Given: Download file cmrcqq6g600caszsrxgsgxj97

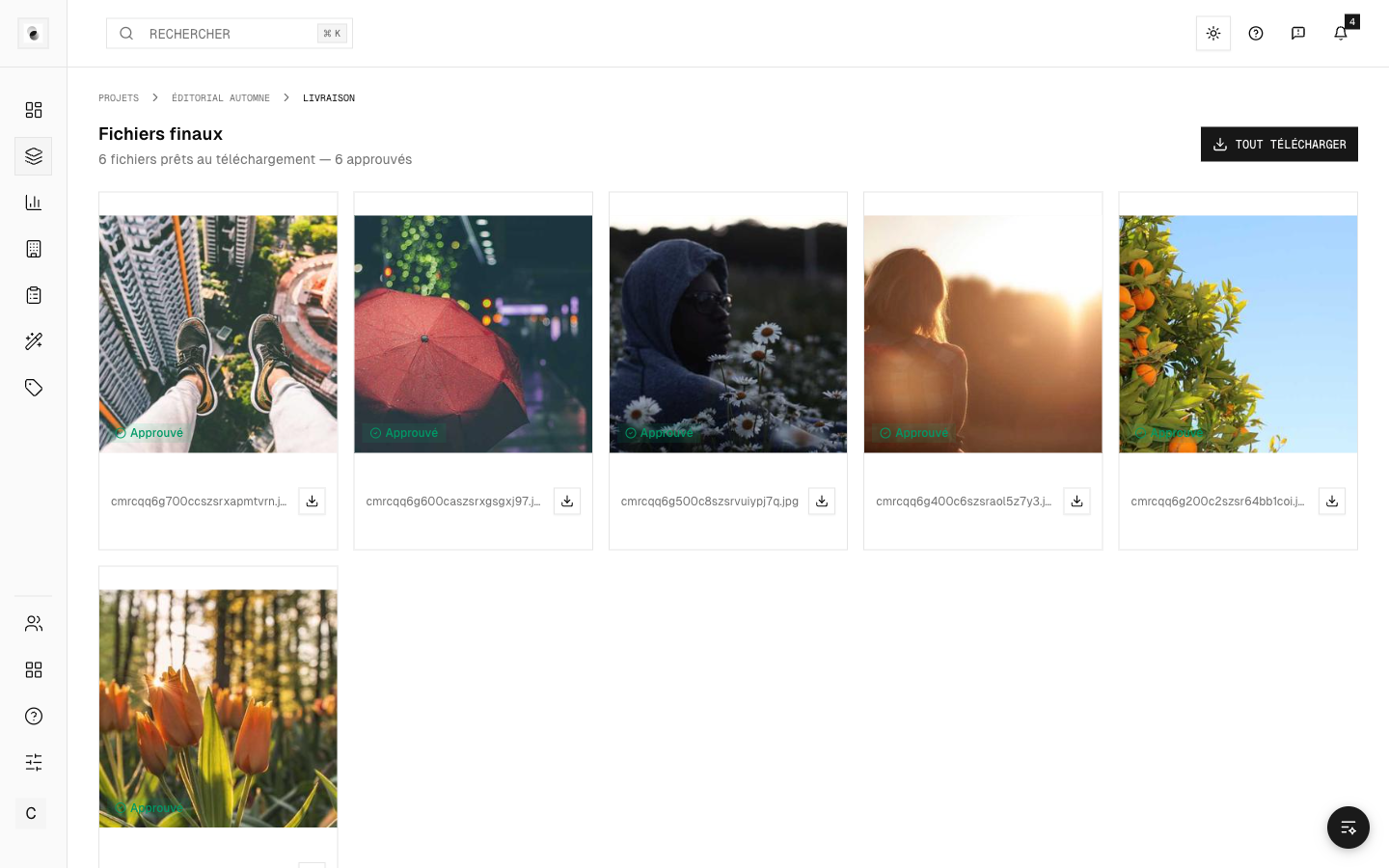Looking at the screenshot, I should (x=567, y=502).
